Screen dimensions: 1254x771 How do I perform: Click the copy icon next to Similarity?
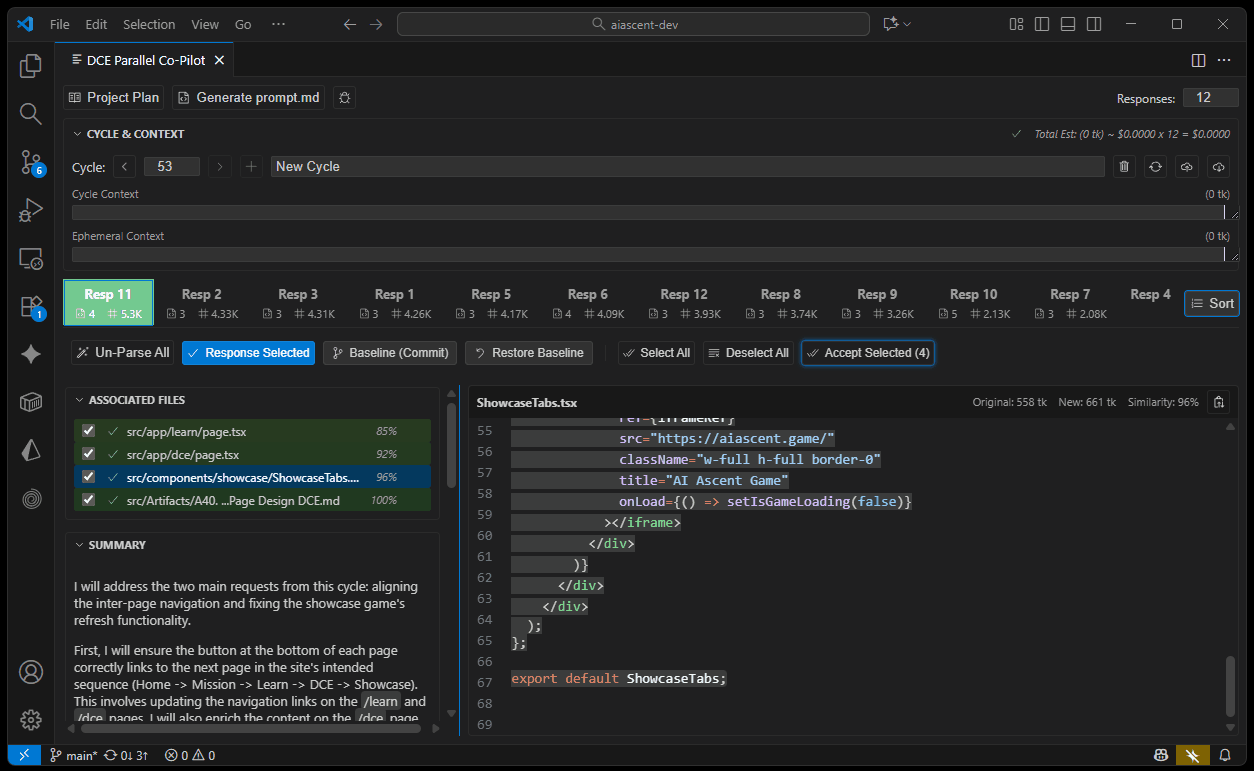[1218, 402]
